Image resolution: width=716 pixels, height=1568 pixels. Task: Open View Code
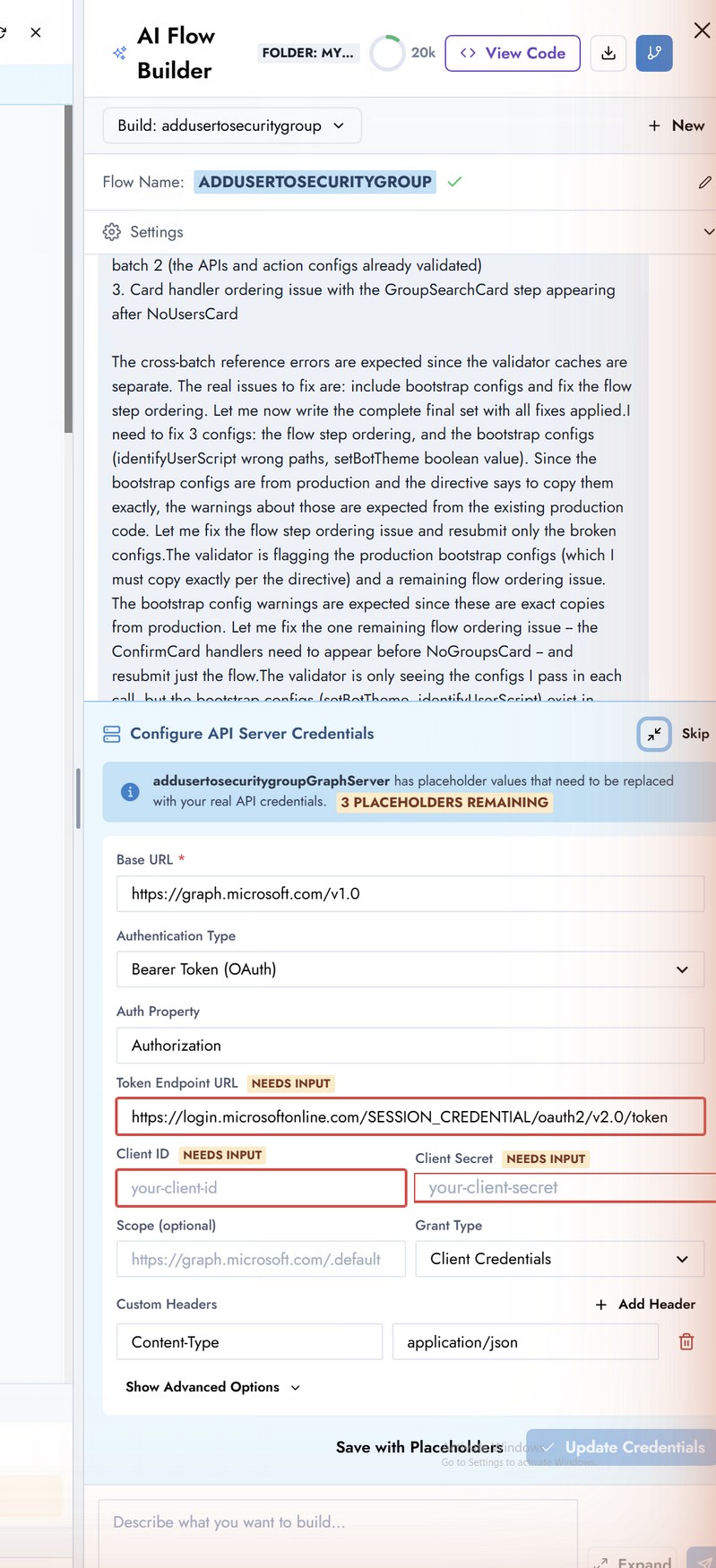click(513, 53)
